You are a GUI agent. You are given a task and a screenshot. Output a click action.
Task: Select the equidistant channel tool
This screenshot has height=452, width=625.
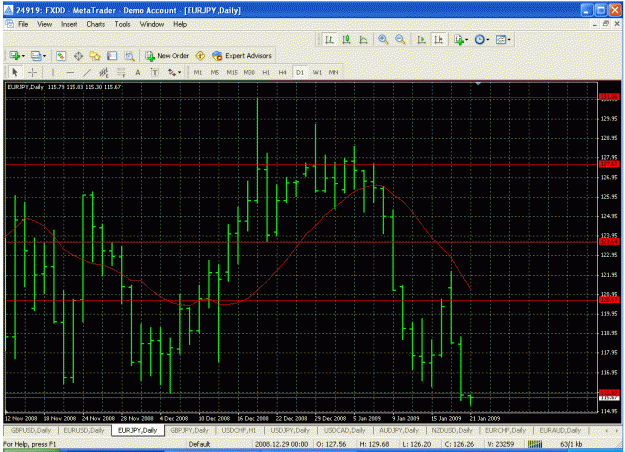point(104,72)
